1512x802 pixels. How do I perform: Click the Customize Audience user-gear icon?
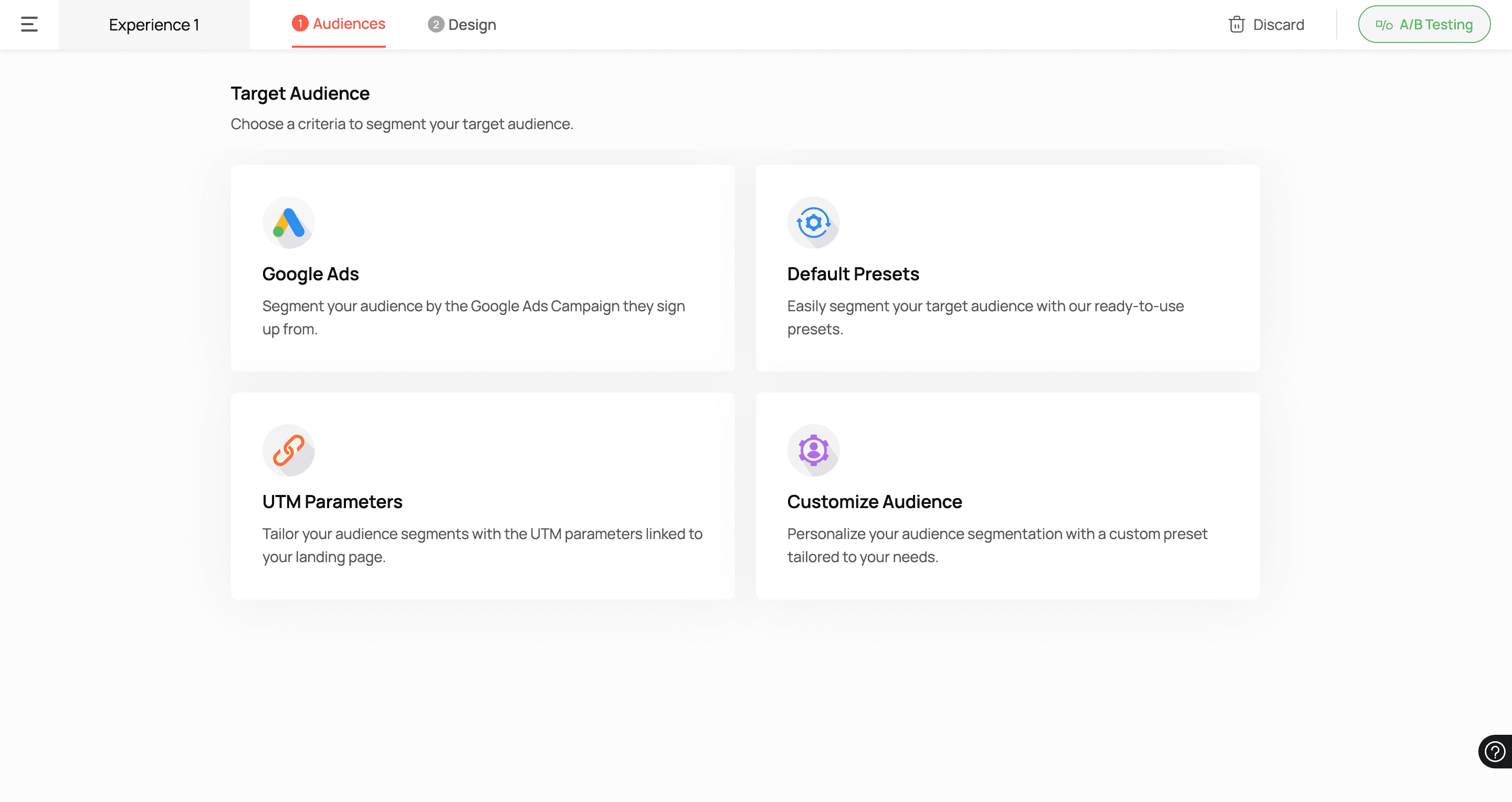[813, 450]
